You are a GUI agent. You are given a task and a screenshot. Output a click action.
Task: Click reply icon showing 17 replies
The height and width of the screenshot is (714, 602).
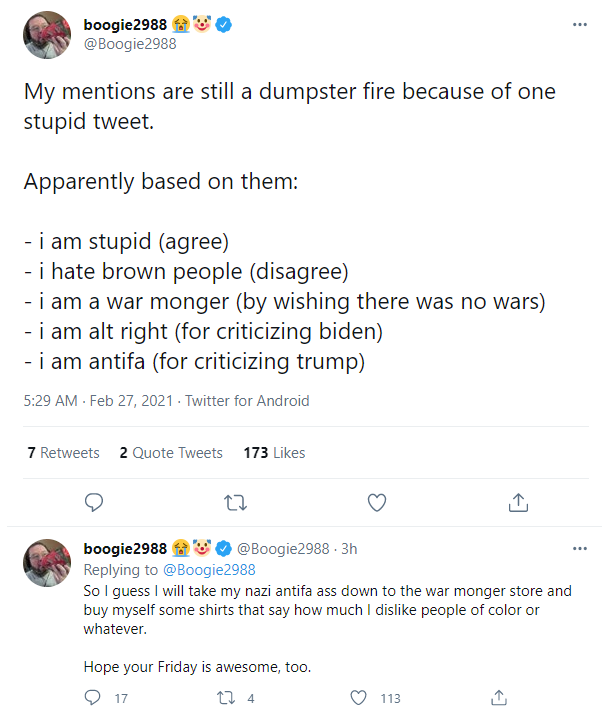click(x=93, y=697)
